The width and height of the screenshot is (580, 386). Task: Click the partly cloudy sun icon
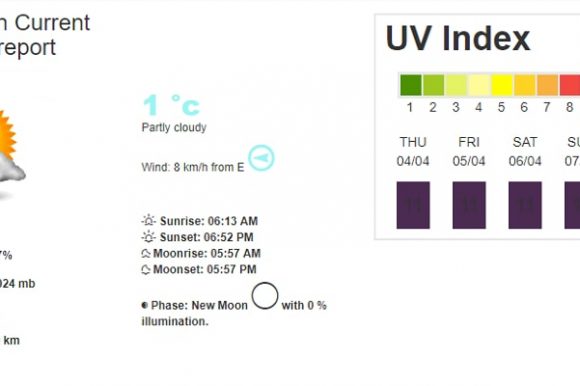[x=9, y=153]
